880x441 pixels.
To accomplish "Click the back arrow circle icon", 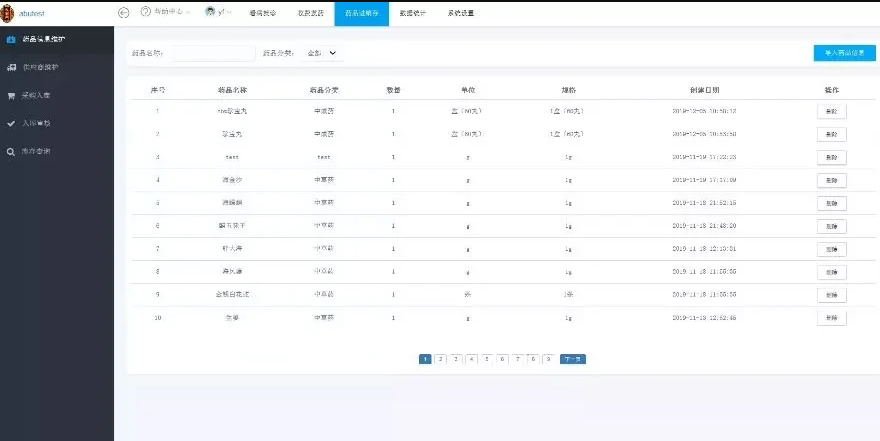I will click(124, 13).
